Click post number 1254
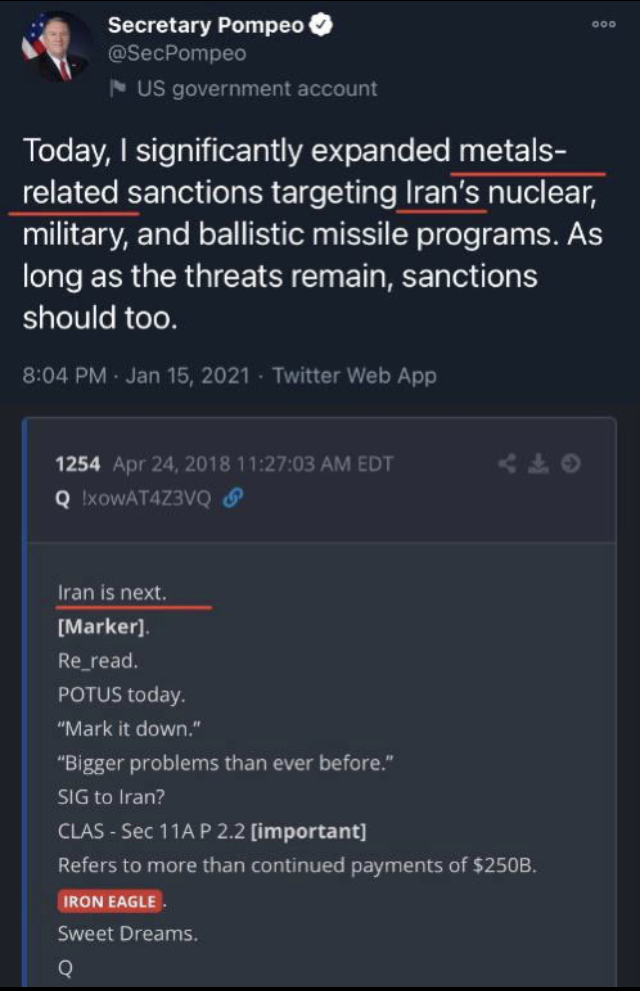This screenshot has width=640, height=991. (79, 464)
